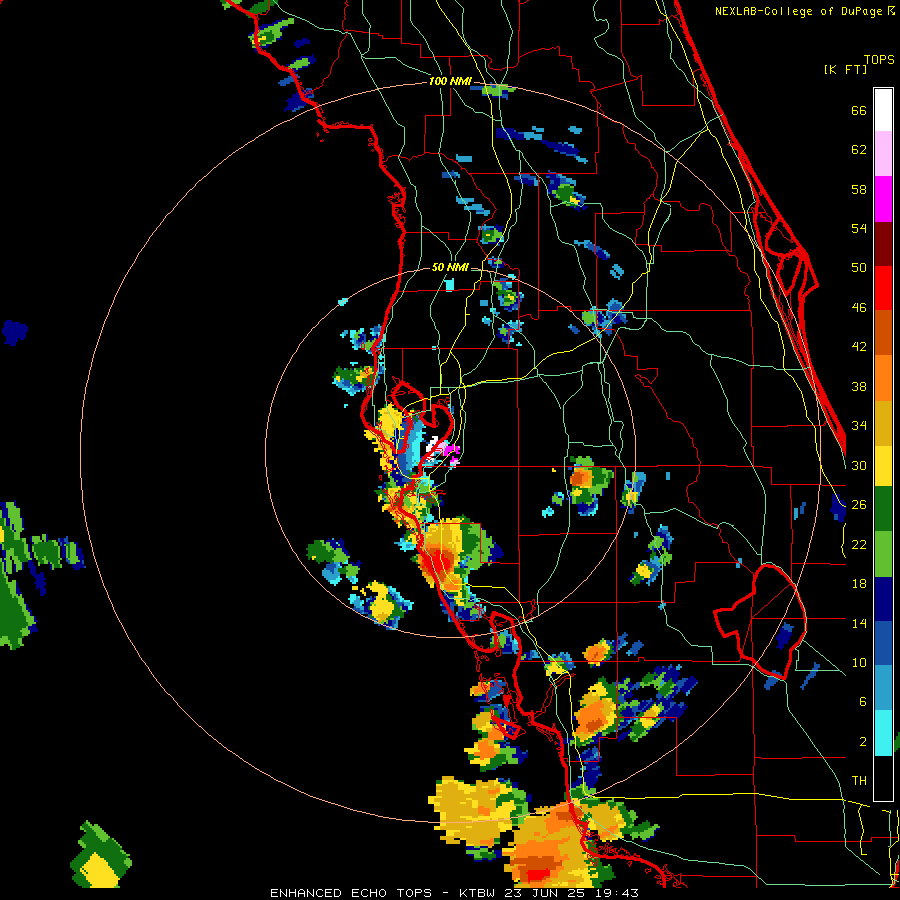Click the legend value 34

tap(859, 426)
